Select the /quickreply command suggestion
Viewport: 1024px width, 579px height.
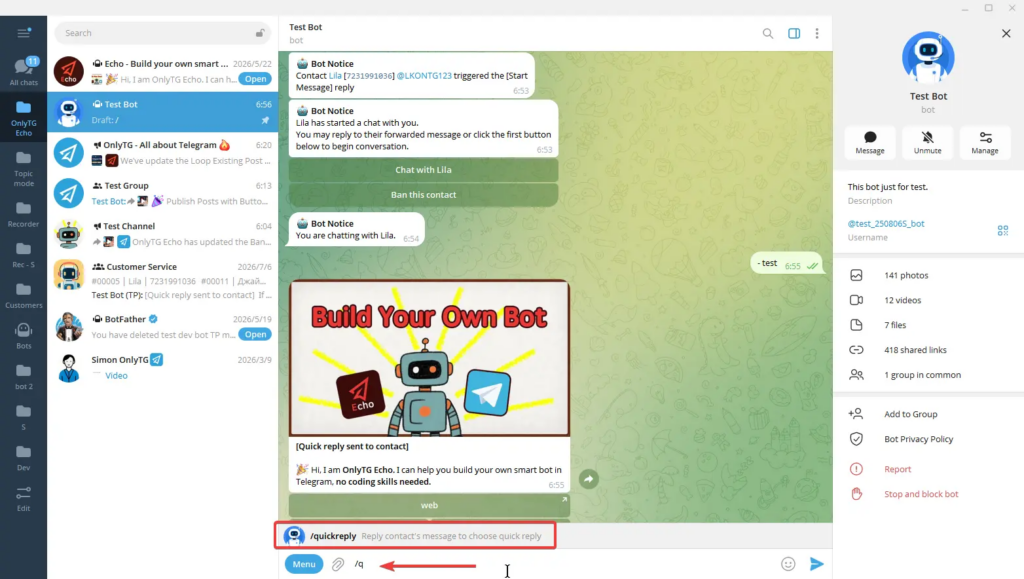[x=415, y=536]
